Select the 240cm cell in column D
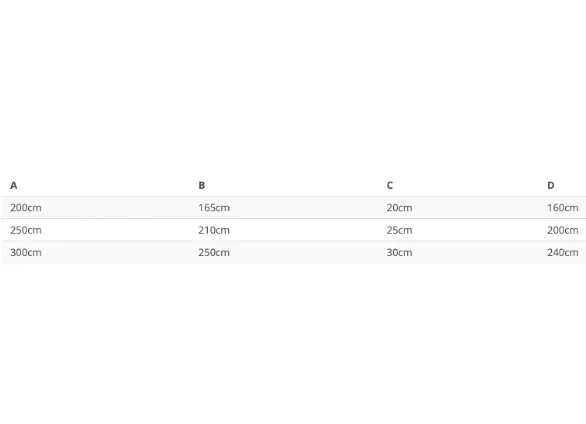The width and height of the screenshot is (586, 424). coord(563,253)
